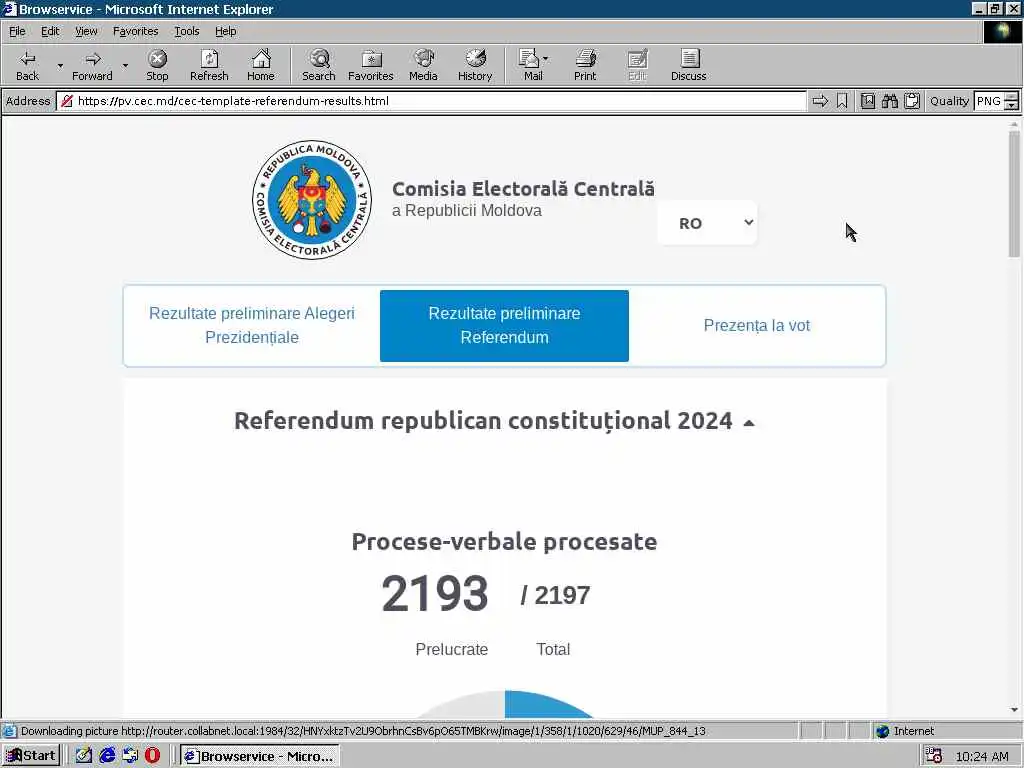Click the Mail toolbar button
This screenshot has height=768, width=1024.
532,65
